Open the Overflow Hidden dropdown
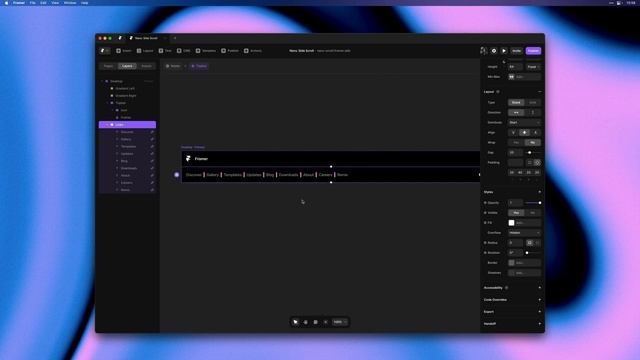640x360 pixels. [x=524, y=233]
